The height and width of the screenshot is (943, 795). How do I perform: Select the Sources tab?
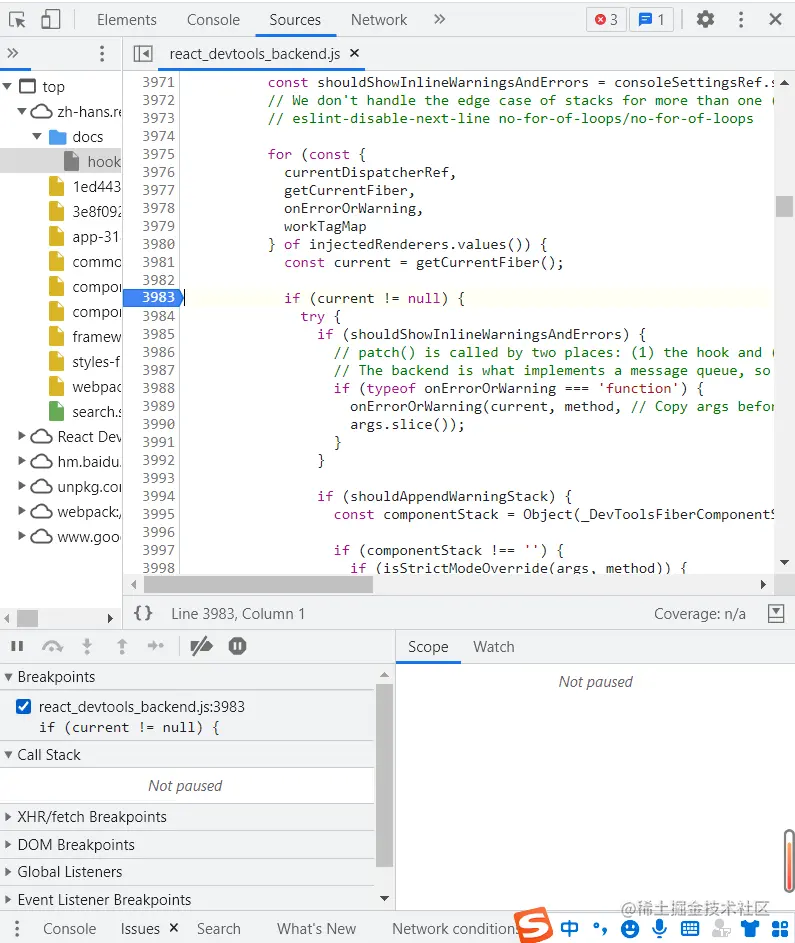point(295,20)
